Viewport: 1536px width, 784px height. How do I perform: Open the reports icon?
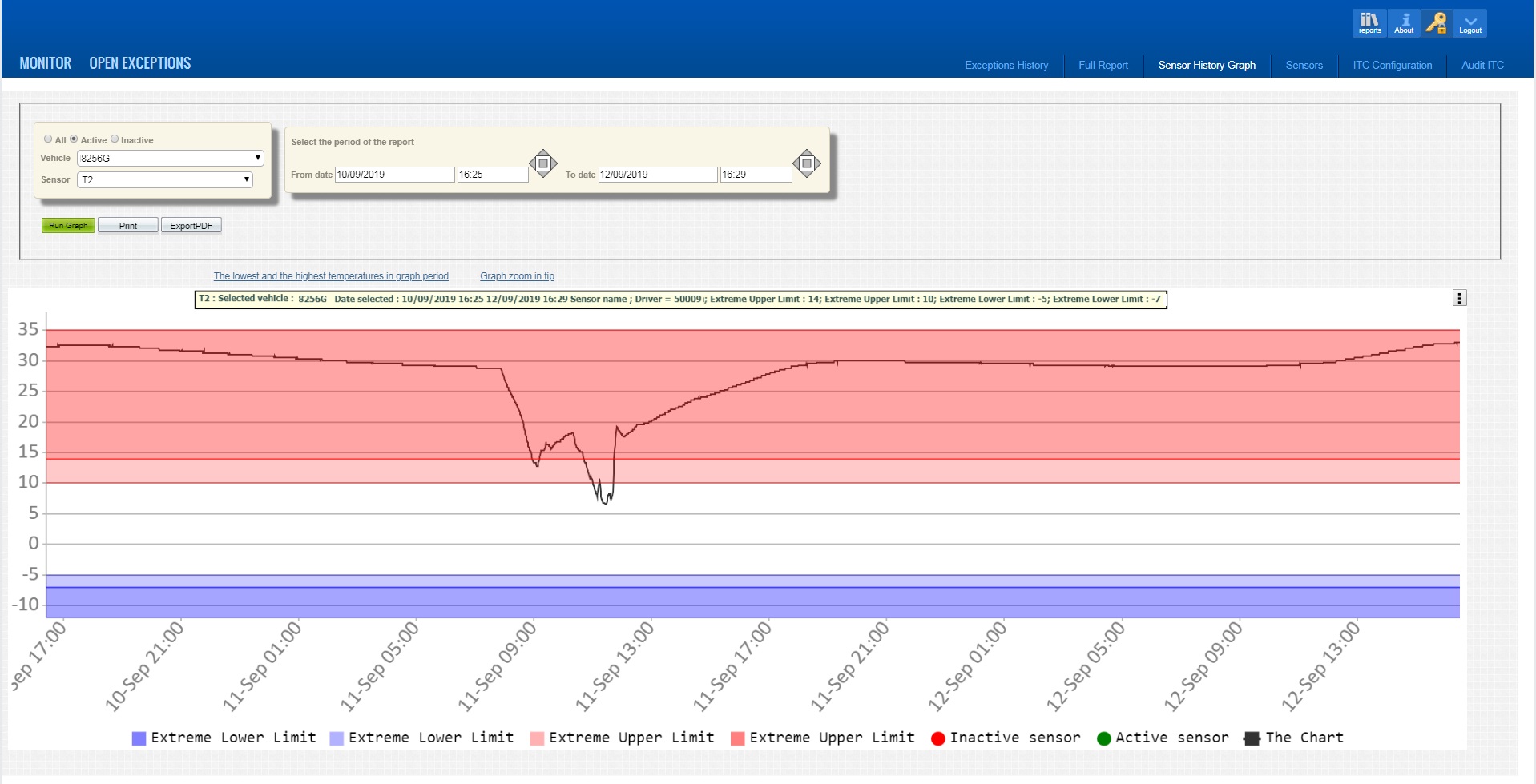(1369, 23)
